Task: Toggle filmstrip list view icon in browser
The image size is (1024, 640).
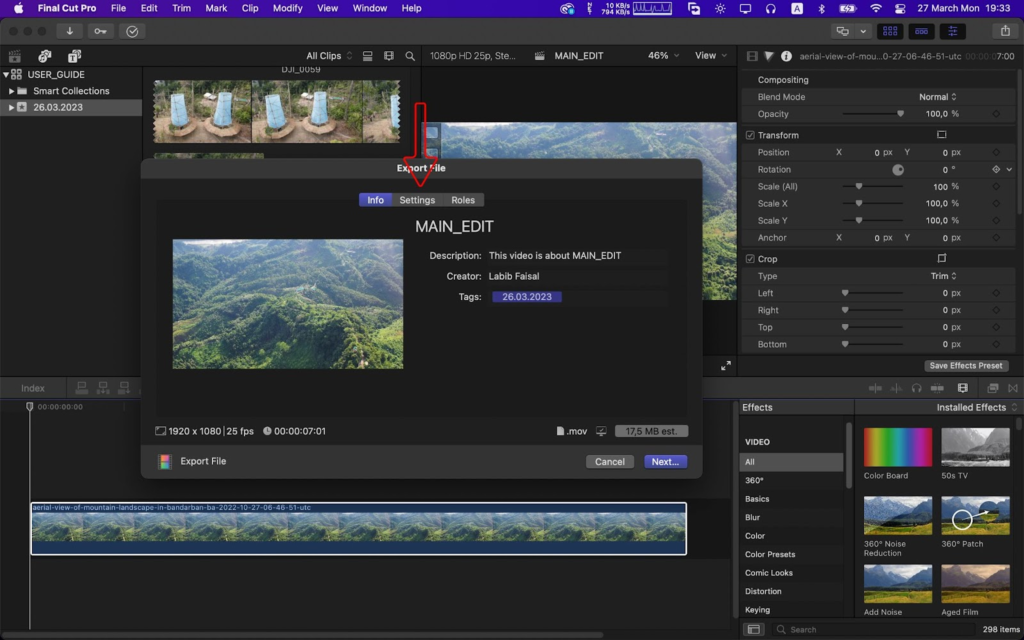Action: tap(368, 56)
